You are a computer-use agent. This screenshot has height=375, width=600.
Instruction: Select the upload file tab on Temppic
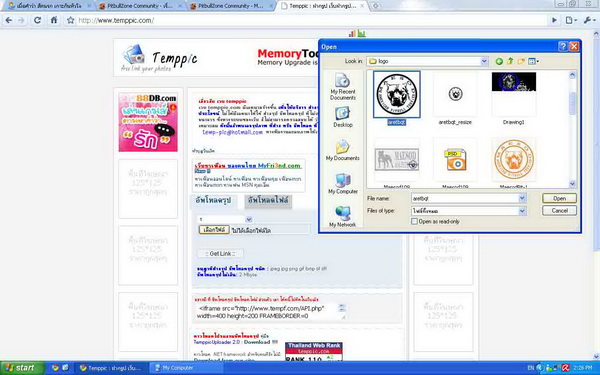pos(268,201)
